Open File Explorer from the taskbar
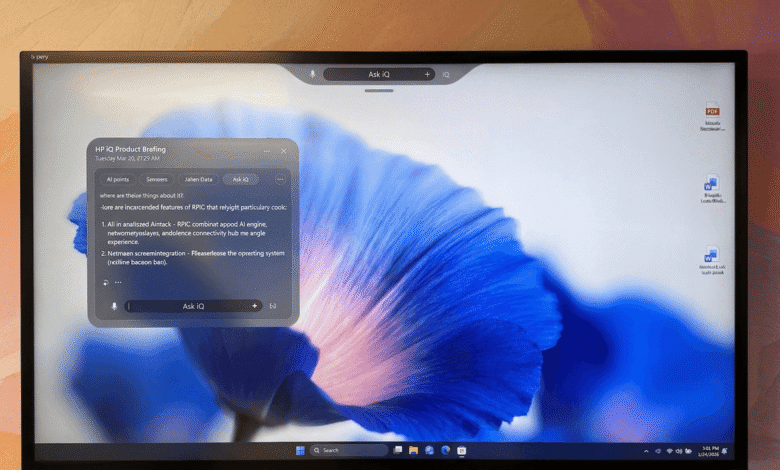 413,450
